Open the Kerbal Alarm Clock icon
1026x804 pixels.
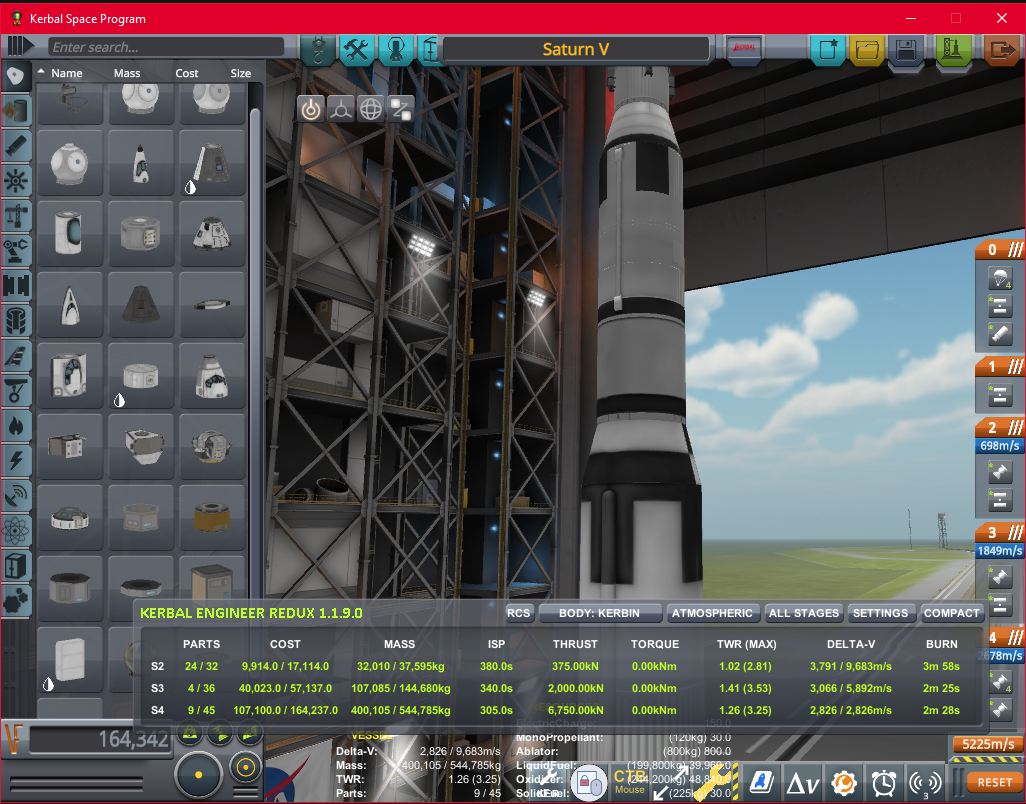884,783
